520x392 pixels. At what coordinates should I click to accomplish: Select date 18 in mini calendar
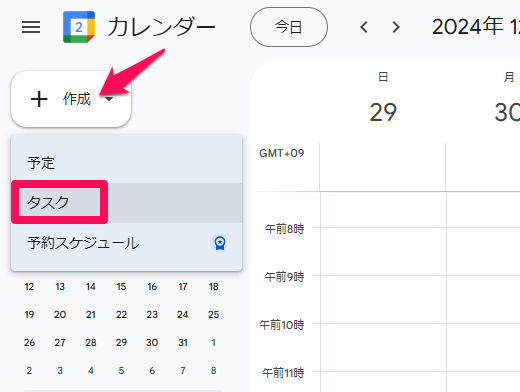coord(213,287)
